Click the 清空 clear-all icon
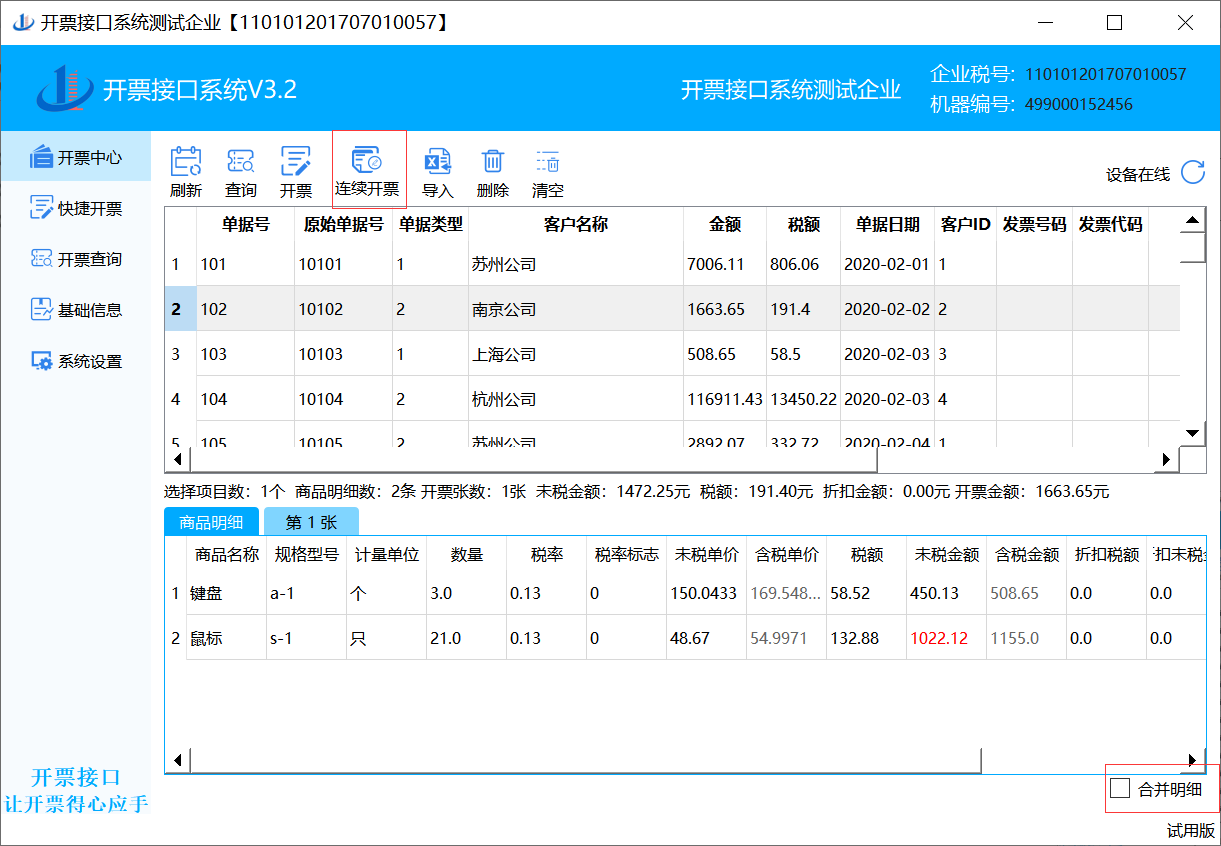Image resolution: width=1221 pixels, height=846 pixels. (547, 162)
